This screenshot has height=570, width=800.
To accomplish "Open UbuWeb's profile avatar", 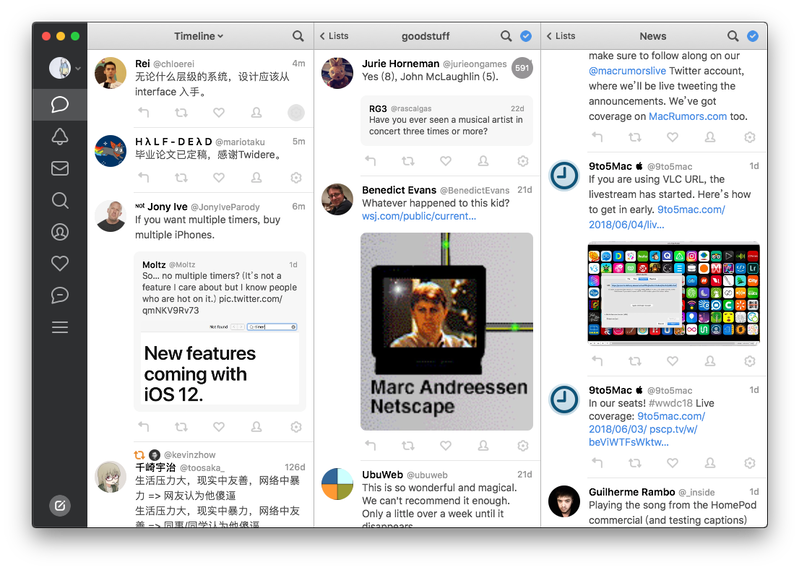I will 337,484.
